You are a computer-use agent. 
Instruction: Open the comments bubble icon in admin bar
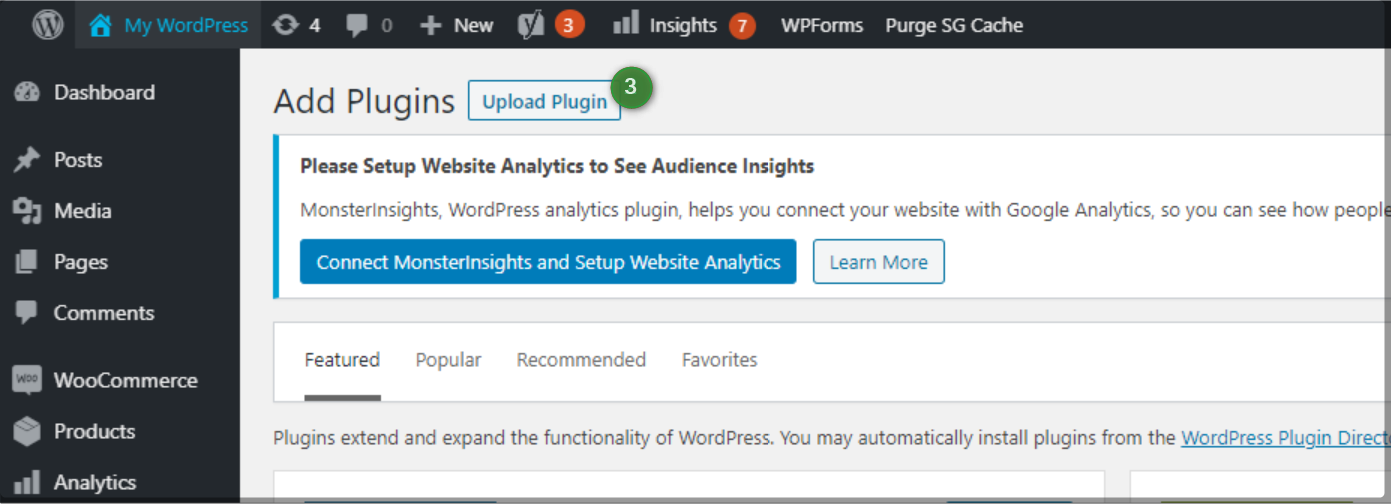356,25
